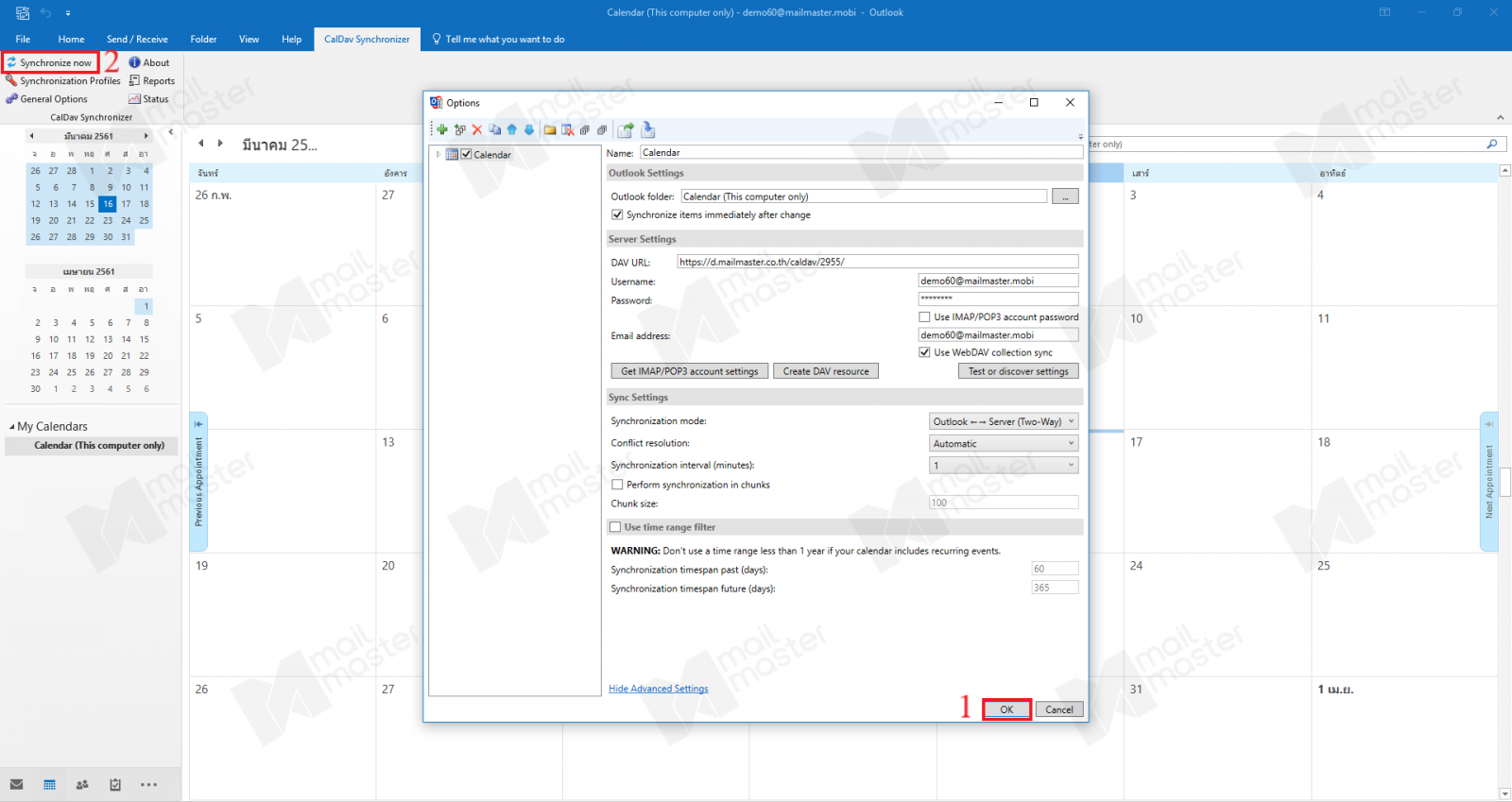Click the Outlook folder browse button

(x=1065, y=196)
